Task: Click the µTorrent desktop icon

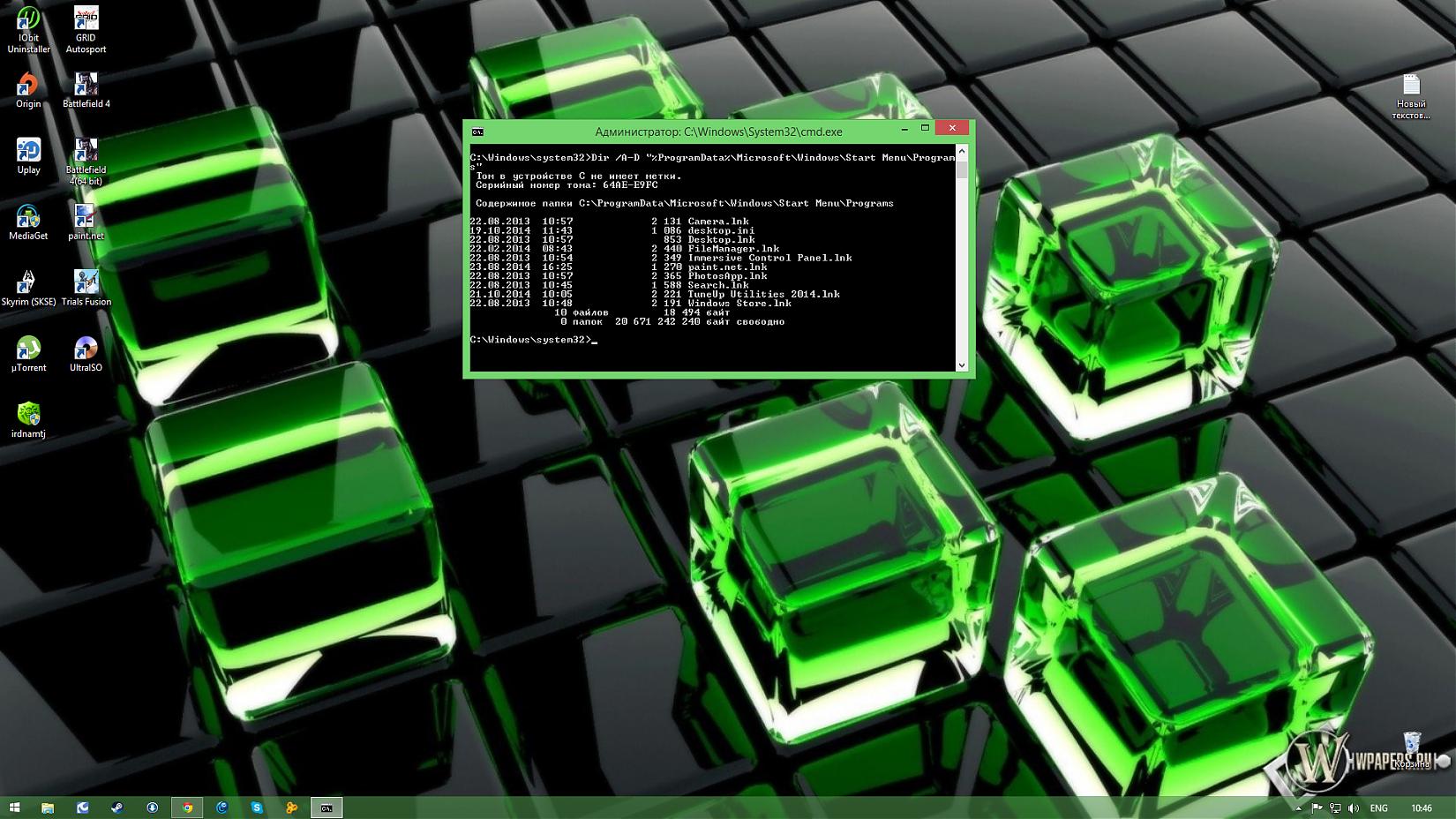Action: pyautogui.click(x=28, y=355)
